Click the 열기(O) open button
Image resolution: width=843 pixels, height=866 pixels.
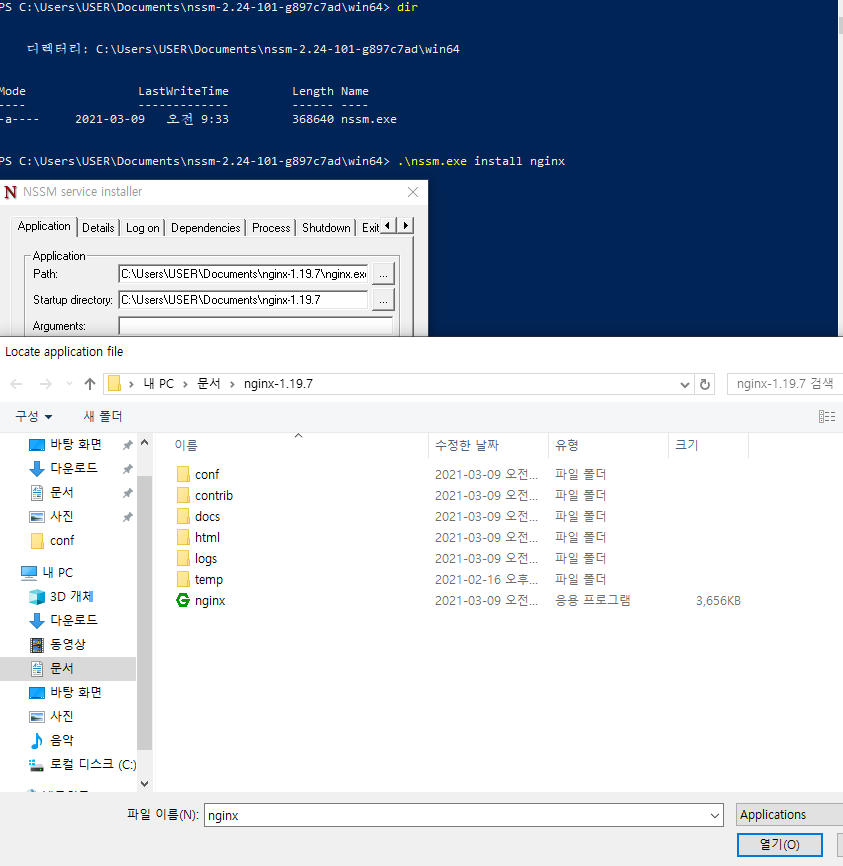click(x=779, y=844)
